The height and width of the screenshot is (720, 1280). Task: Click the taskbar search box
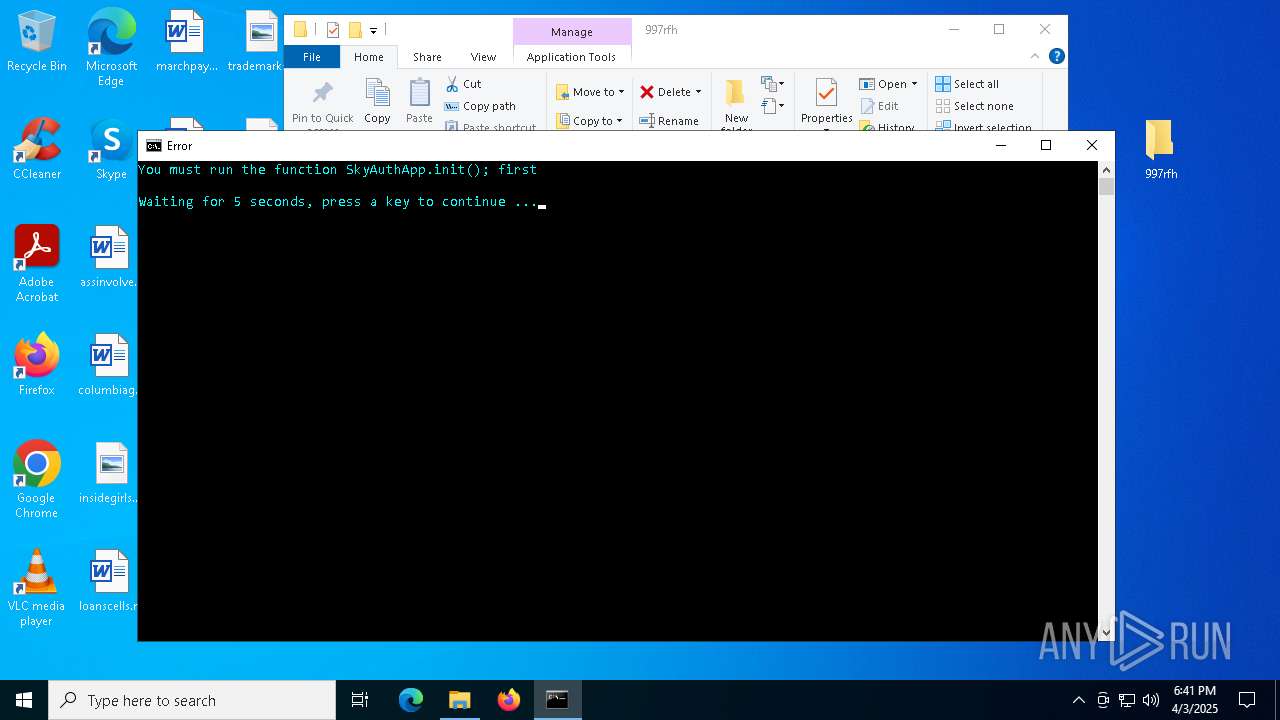tap(192, 700)
